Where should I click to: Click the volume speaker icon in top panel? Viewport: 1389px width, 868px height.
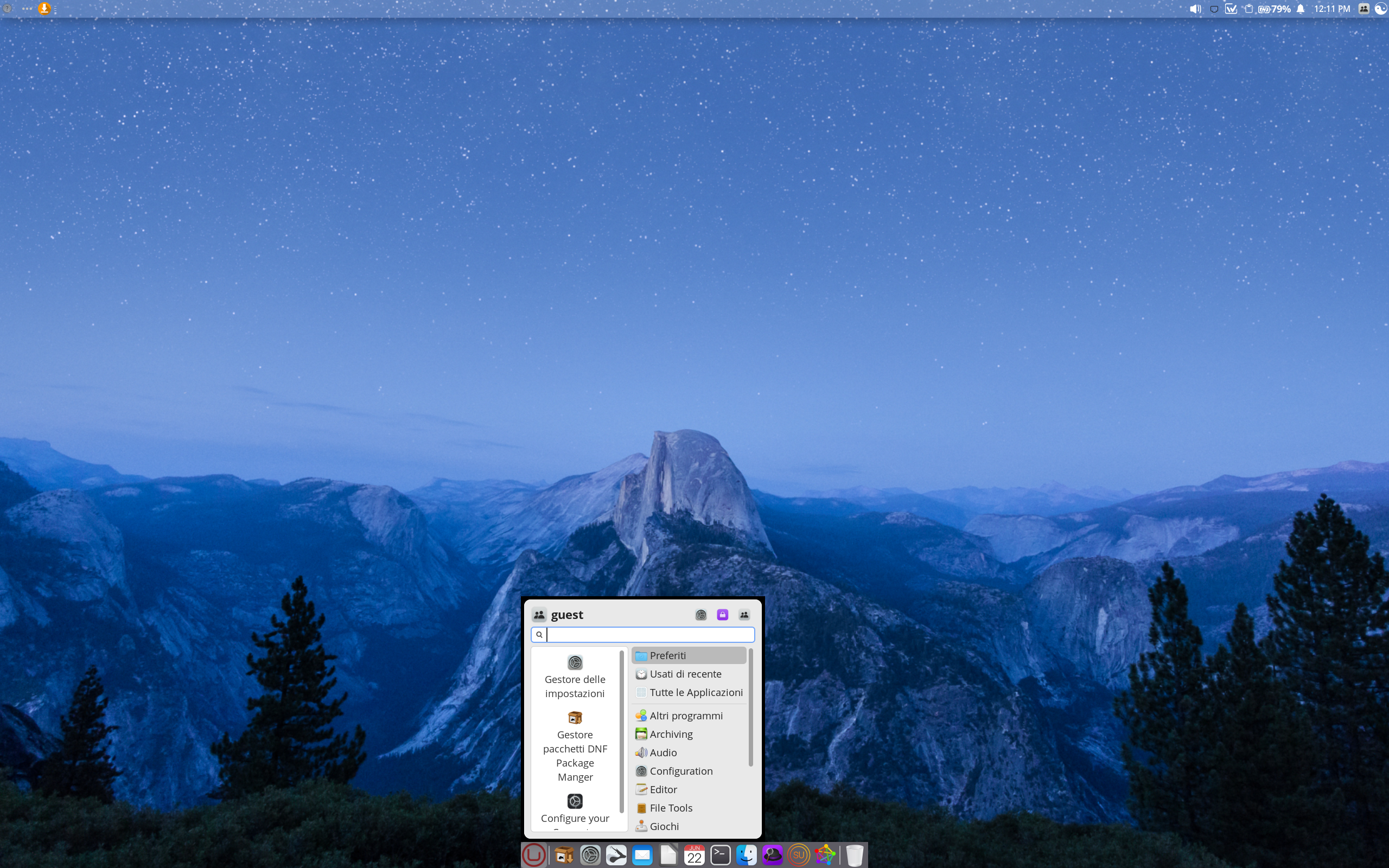point(1196,9)
